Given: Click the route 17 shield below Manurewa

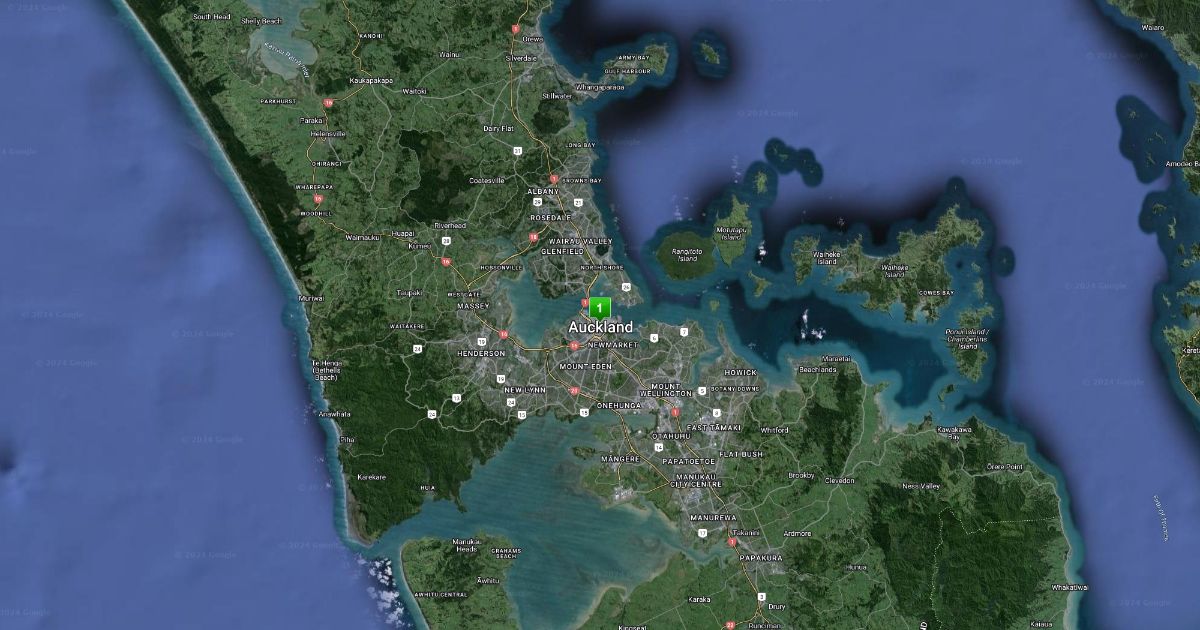Looking at the screenshot, I should point(703,533).
